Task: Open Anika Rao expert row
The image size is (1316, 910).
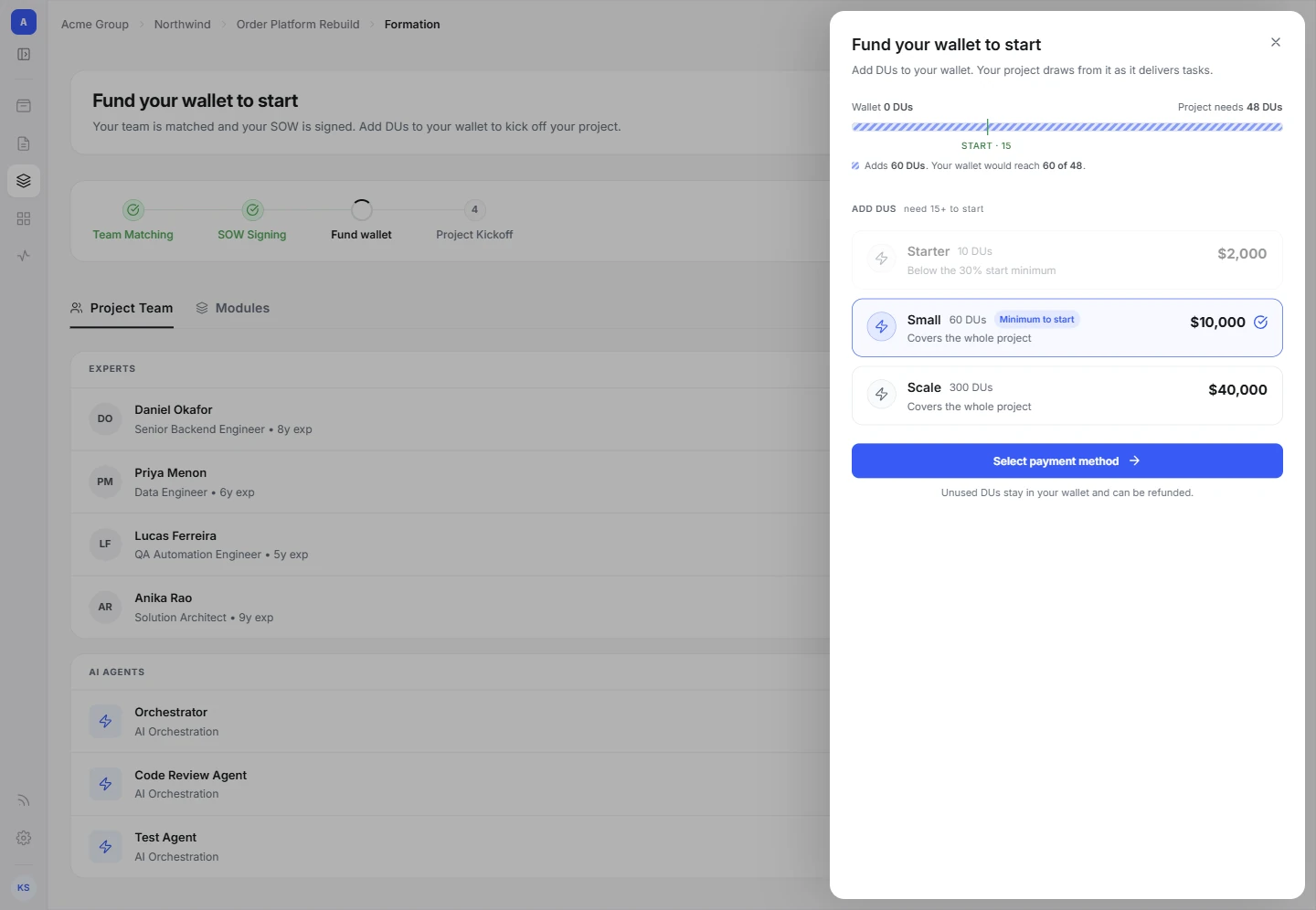Action: coord(451,608)
